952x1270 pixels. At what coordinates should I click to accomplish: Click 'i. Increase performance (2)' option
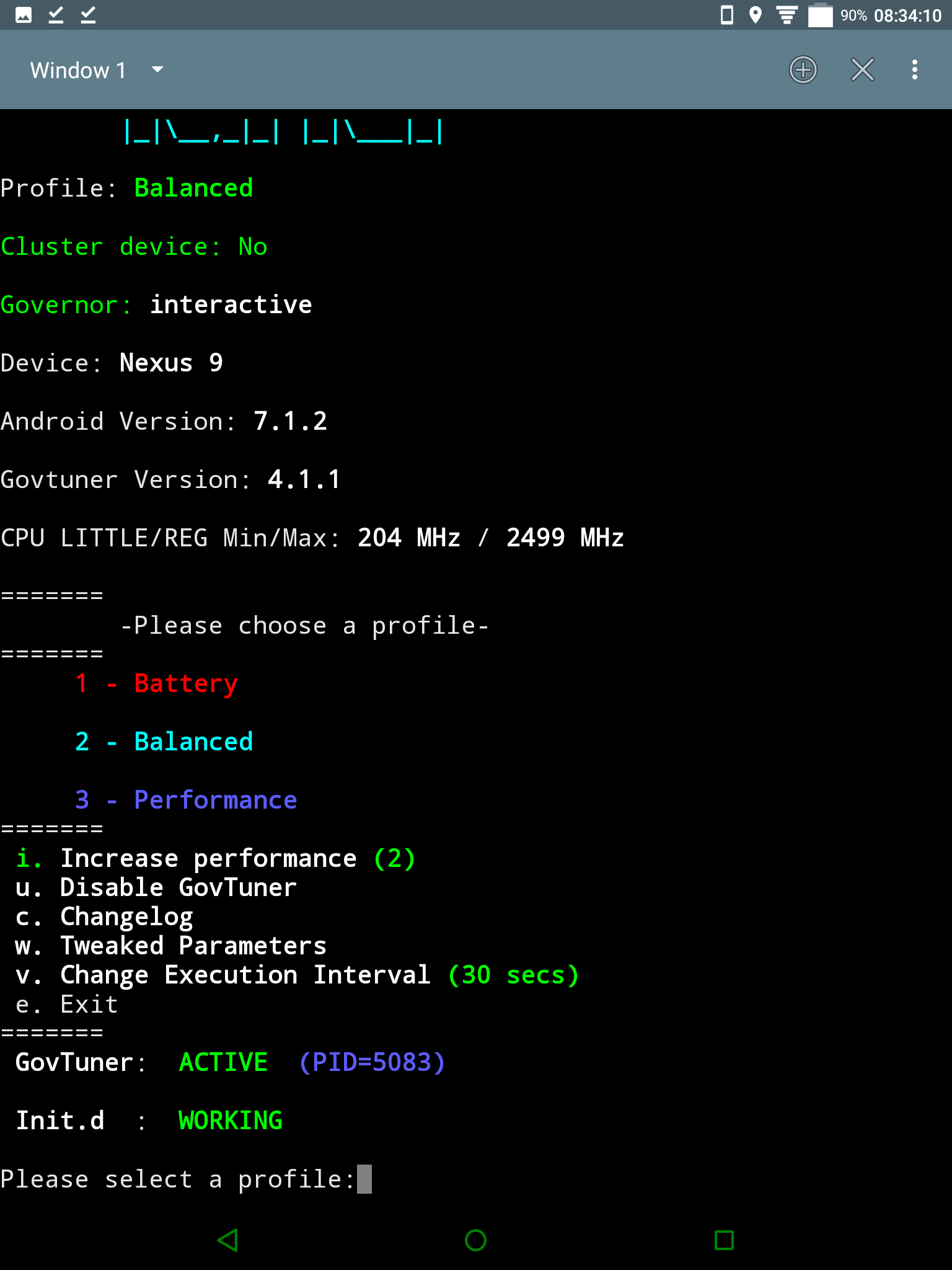click(215, 858)
